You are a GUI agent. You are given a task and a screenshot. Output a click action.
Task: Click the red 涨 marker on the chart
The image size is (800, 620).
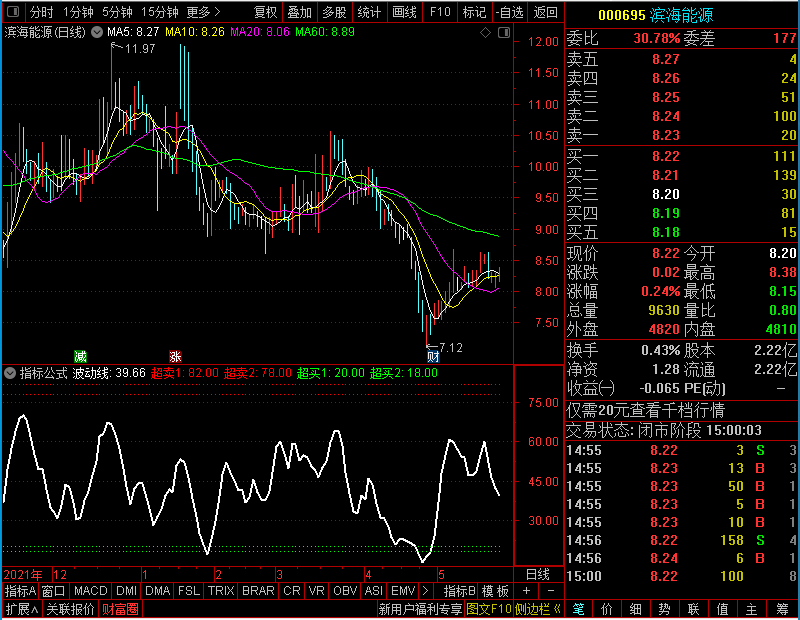pos(175,356)
